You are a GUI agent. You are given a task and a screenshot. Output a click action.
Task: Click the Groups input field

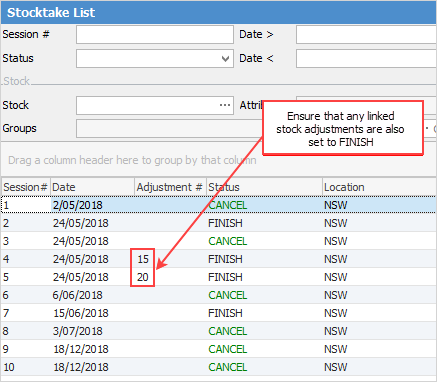(169, 129)
